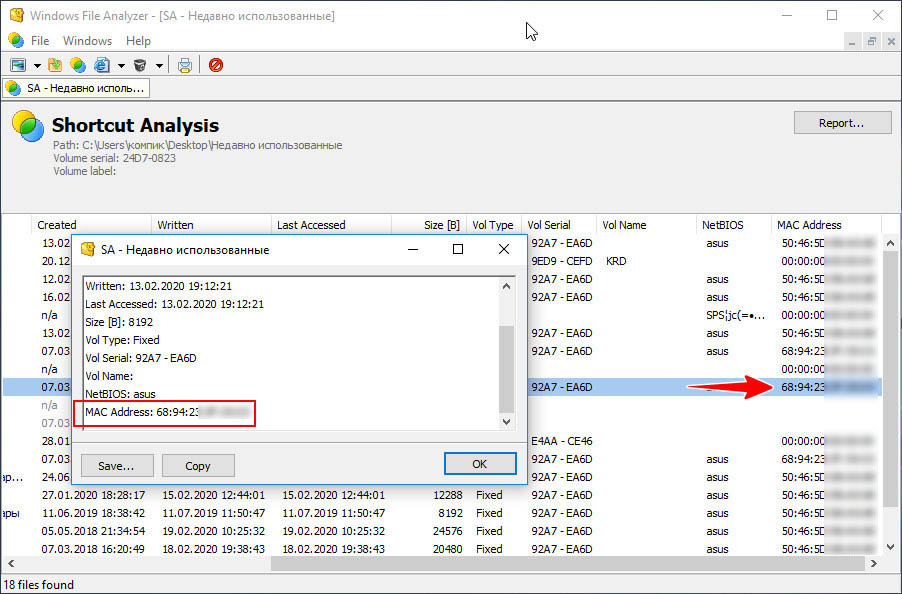Restore the inner MDI child window

tap(872, 41)
